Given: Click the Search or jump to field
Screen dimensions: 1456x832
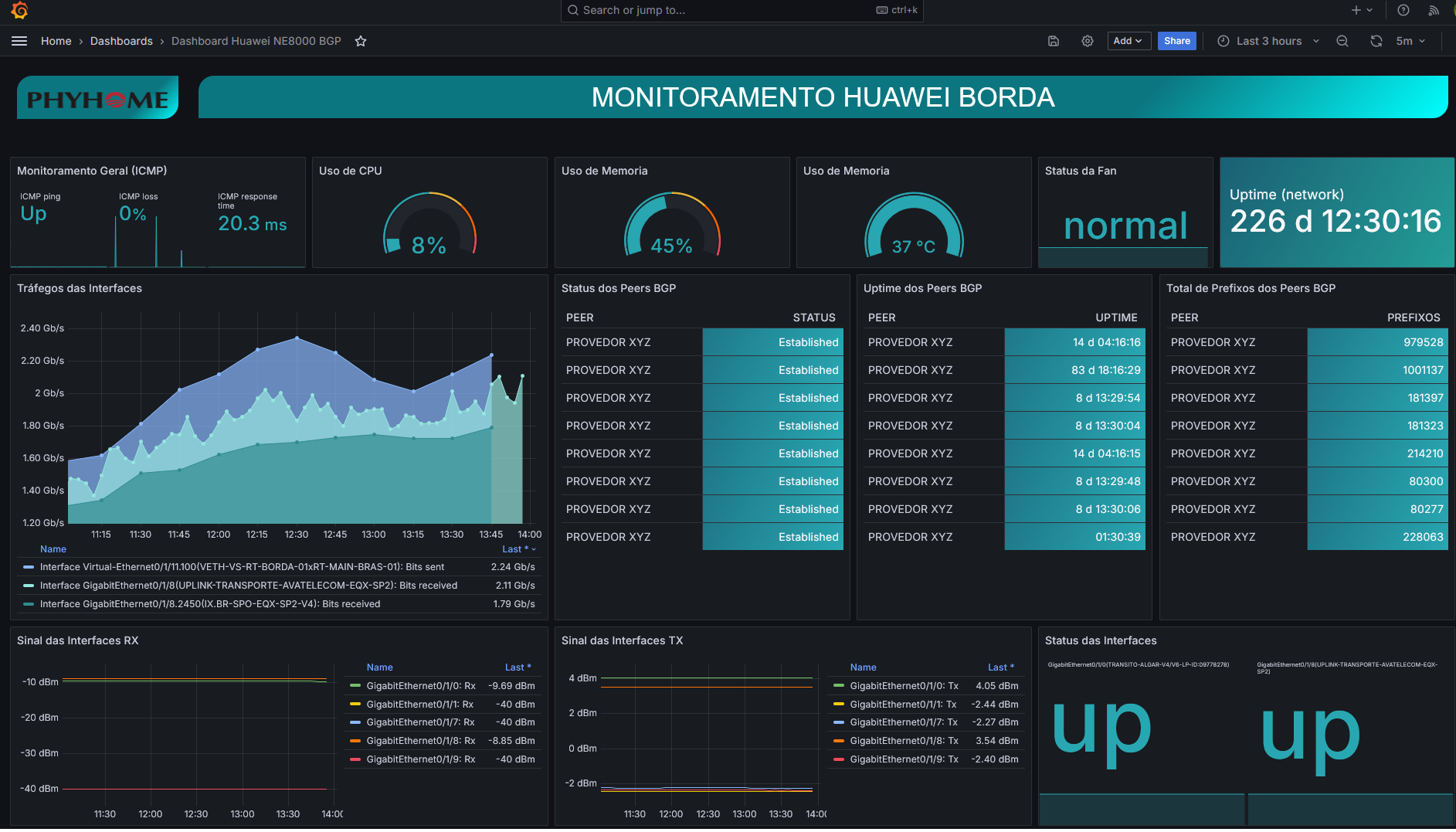Looking at the screenshot, I should pos(742,10).
